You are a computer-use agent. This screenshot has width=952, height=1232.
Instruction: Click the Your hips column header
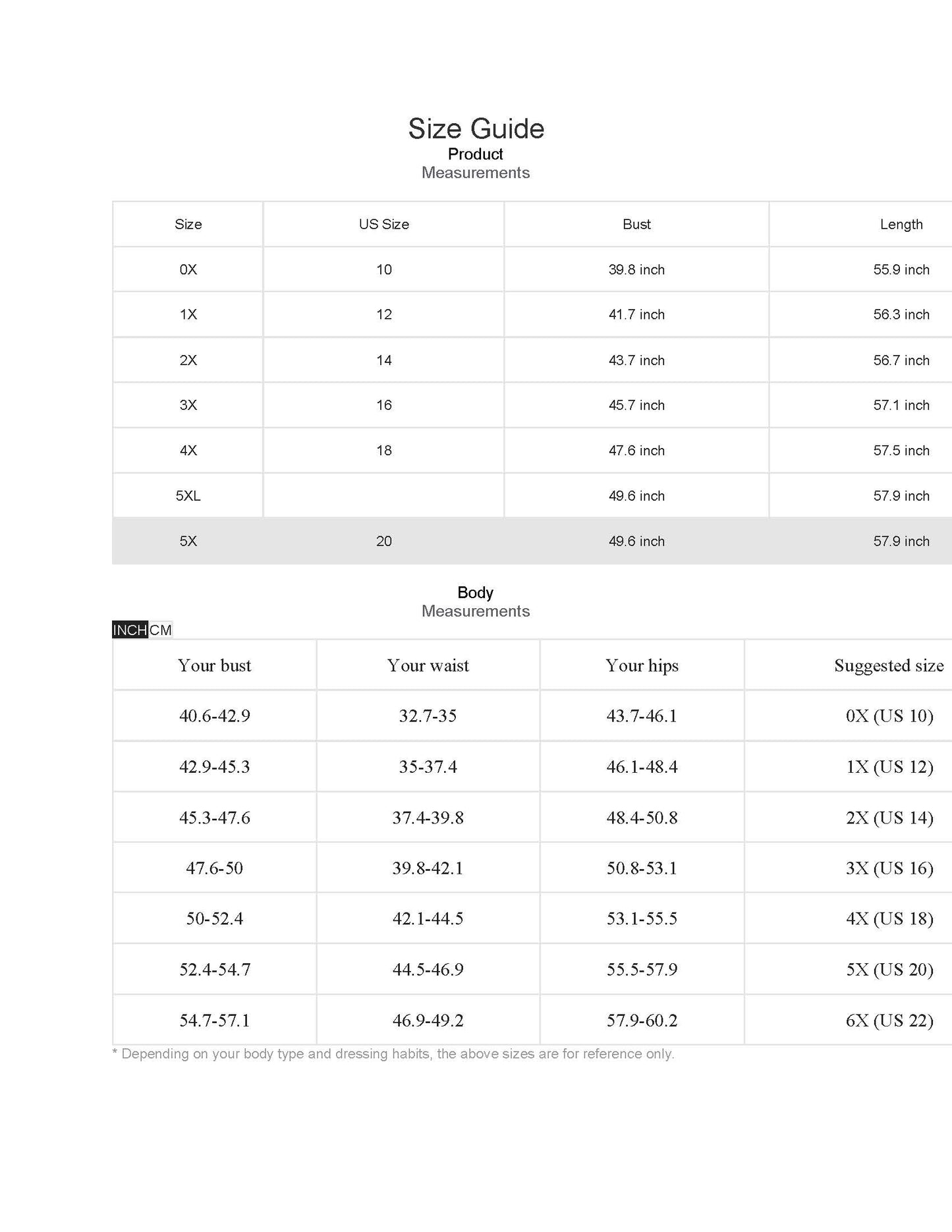point(642,665)
